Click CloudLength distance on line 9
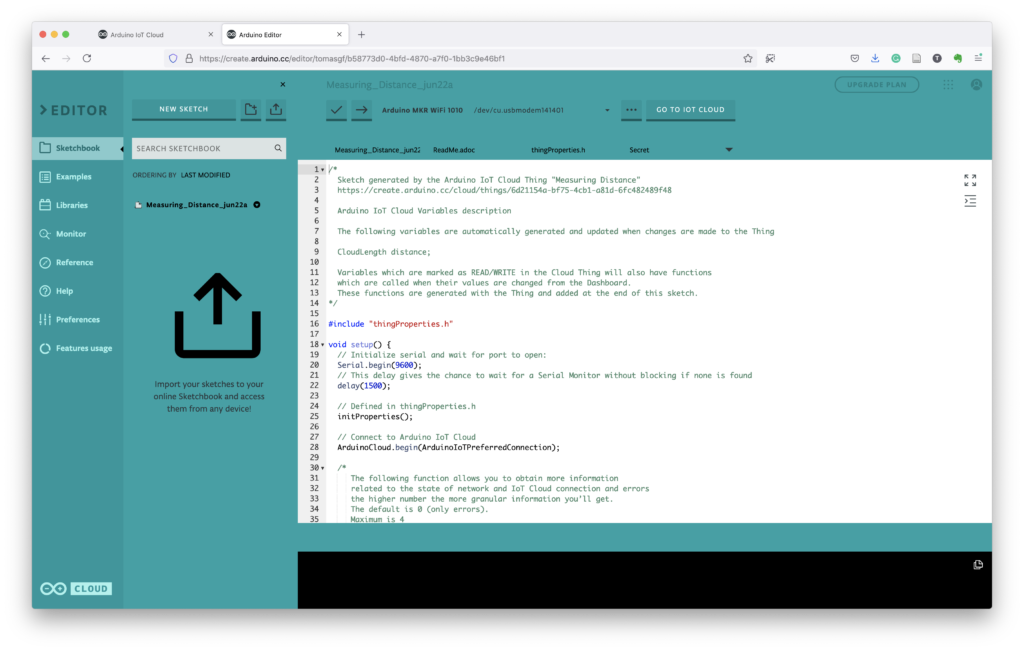 tap(384, 252)
